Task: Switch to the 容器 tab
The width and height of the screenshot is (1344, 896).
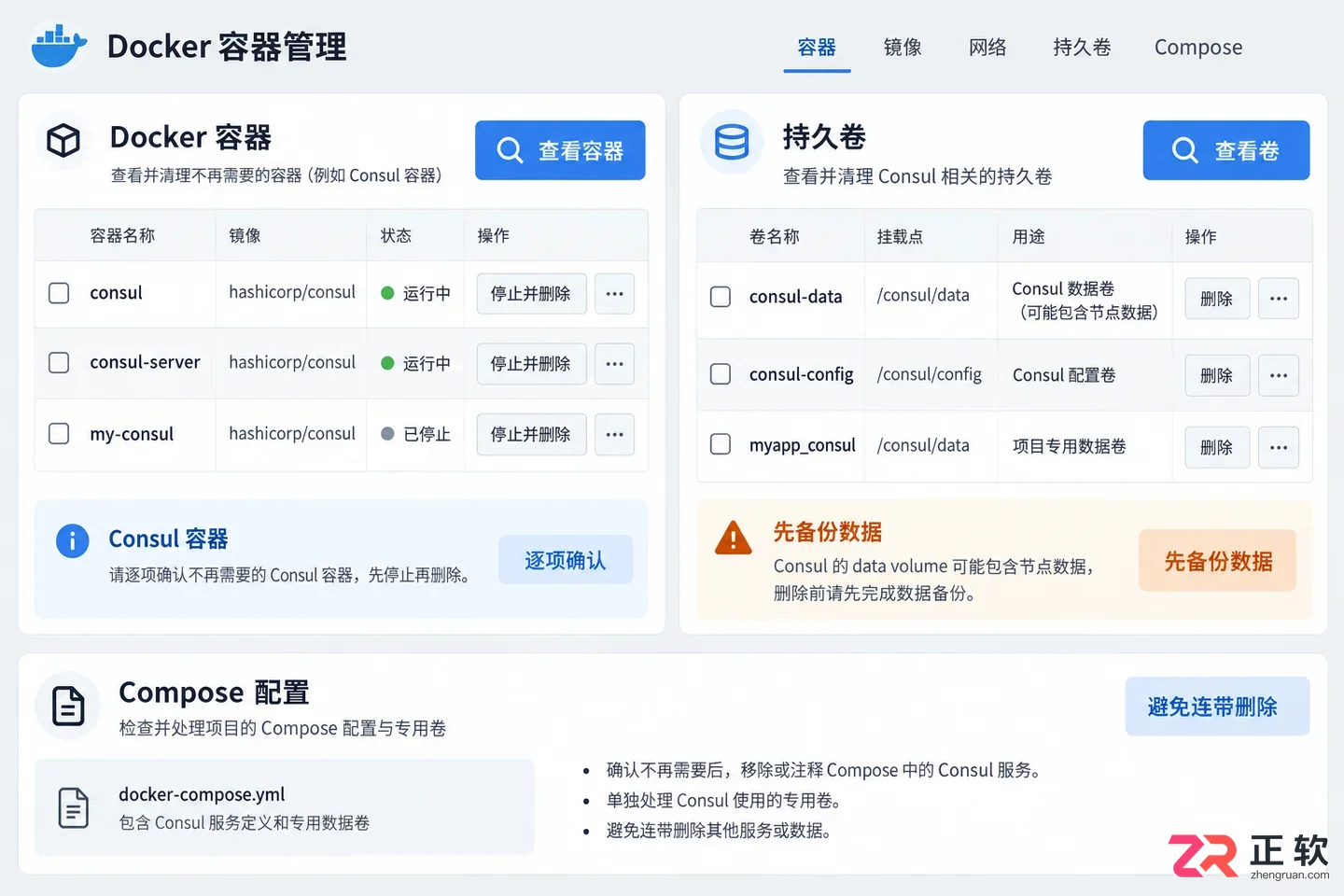Action: click(817, 48)
